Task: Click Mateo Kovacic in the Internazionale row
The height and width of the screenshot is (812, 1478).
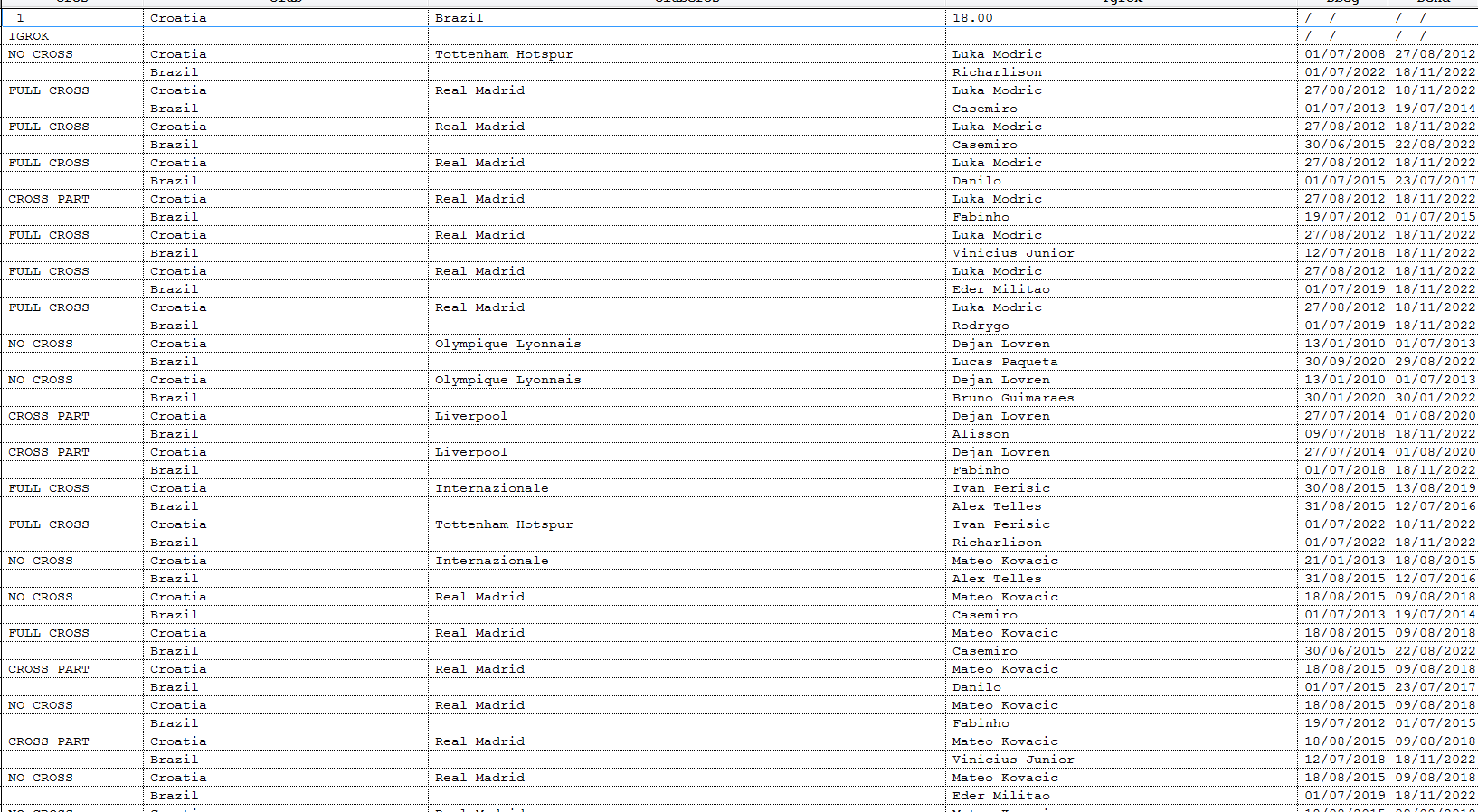Action: tap(1005, 561)
